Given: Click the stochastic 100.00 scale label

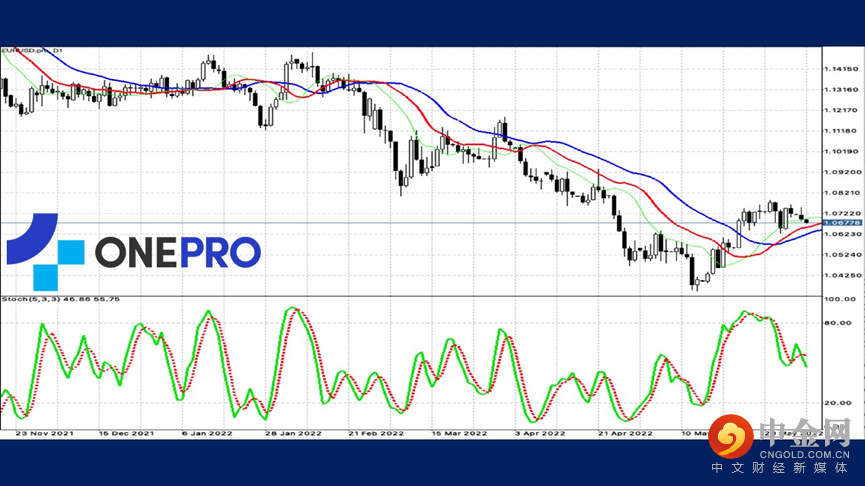Looking at the screenshot, I should click(840, 299).
